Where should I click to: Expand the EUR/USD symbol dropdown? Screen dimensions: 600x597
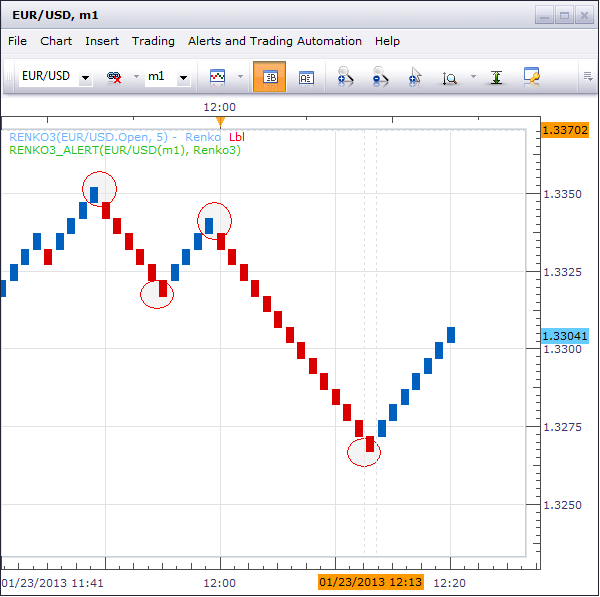pos(85,78)
